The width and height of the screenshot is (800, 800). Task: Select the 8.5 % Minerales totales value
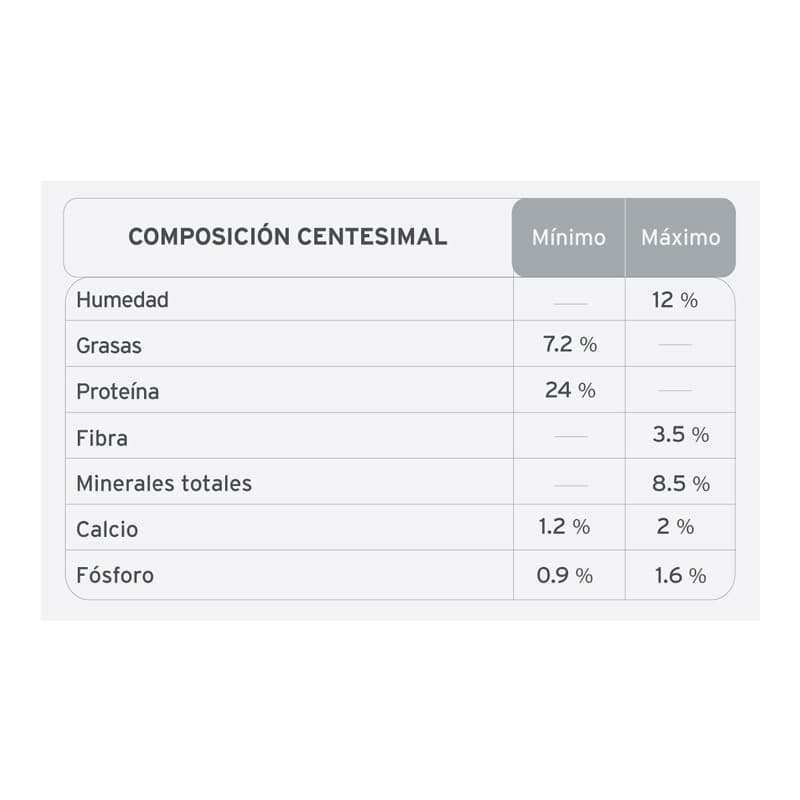pyautogui.click(x=680, y=484)
